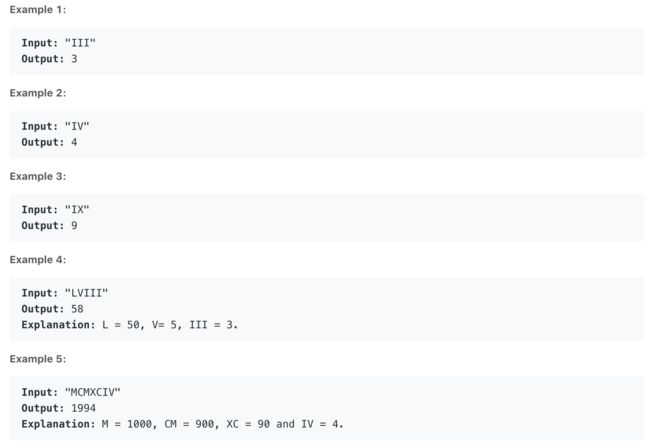Click explanation starting M = 1000

pos(182,424)
